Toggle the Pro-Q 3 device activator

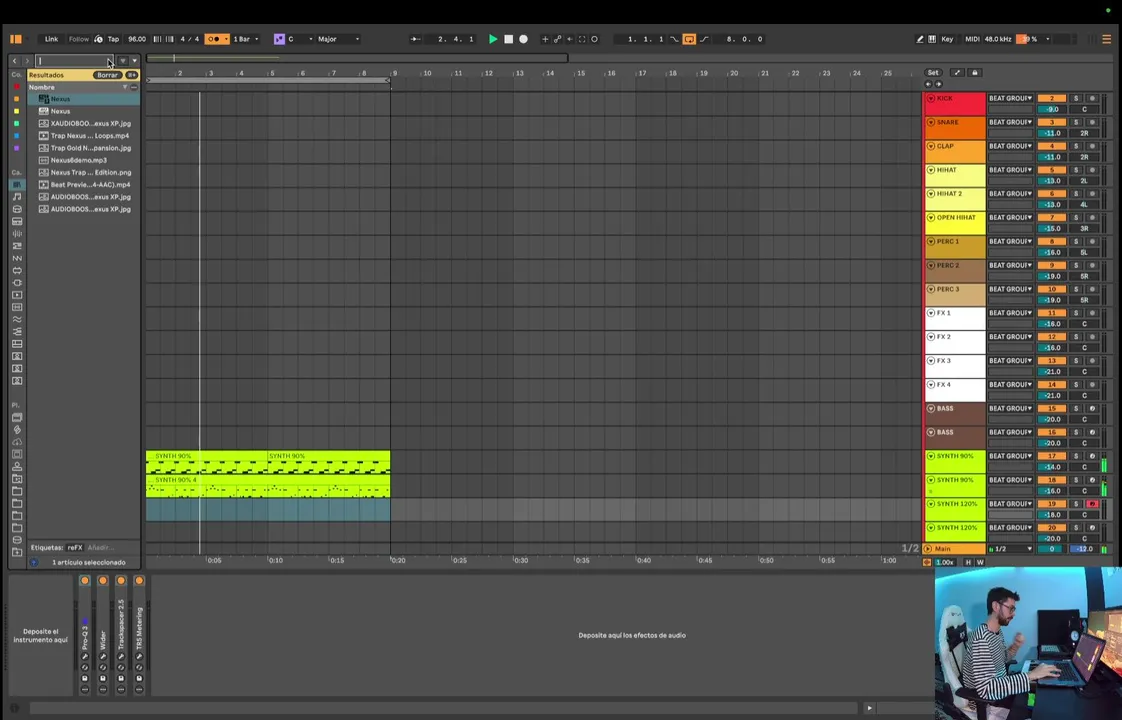(84, 580)
